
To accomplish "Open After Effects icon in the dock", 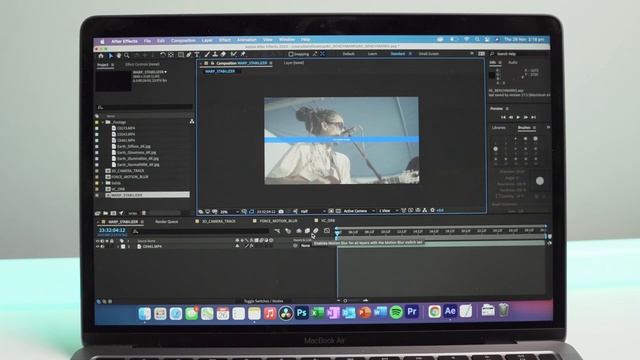I will [450, 311].
